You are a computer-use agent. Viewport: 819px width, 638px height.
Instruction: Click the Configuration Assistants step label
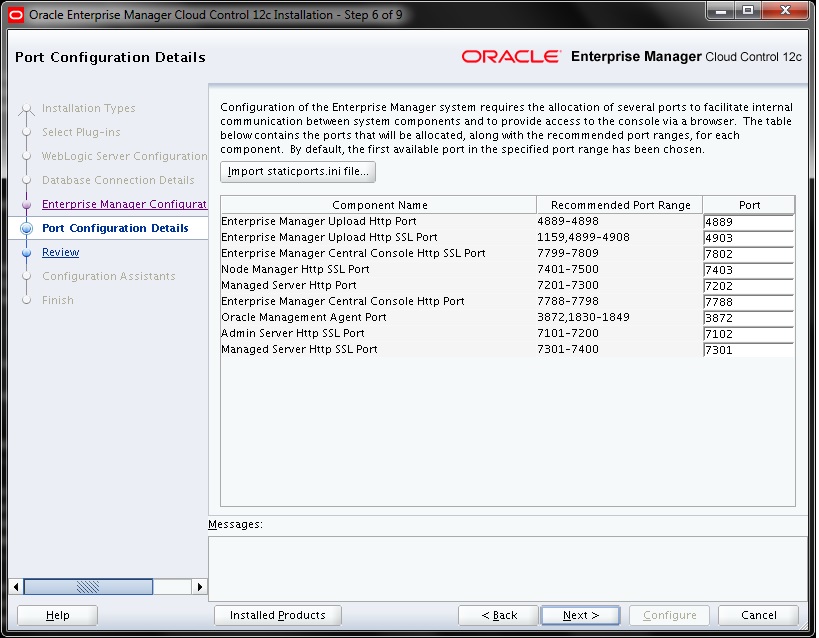pyautogui.click(x=109, y=276)
